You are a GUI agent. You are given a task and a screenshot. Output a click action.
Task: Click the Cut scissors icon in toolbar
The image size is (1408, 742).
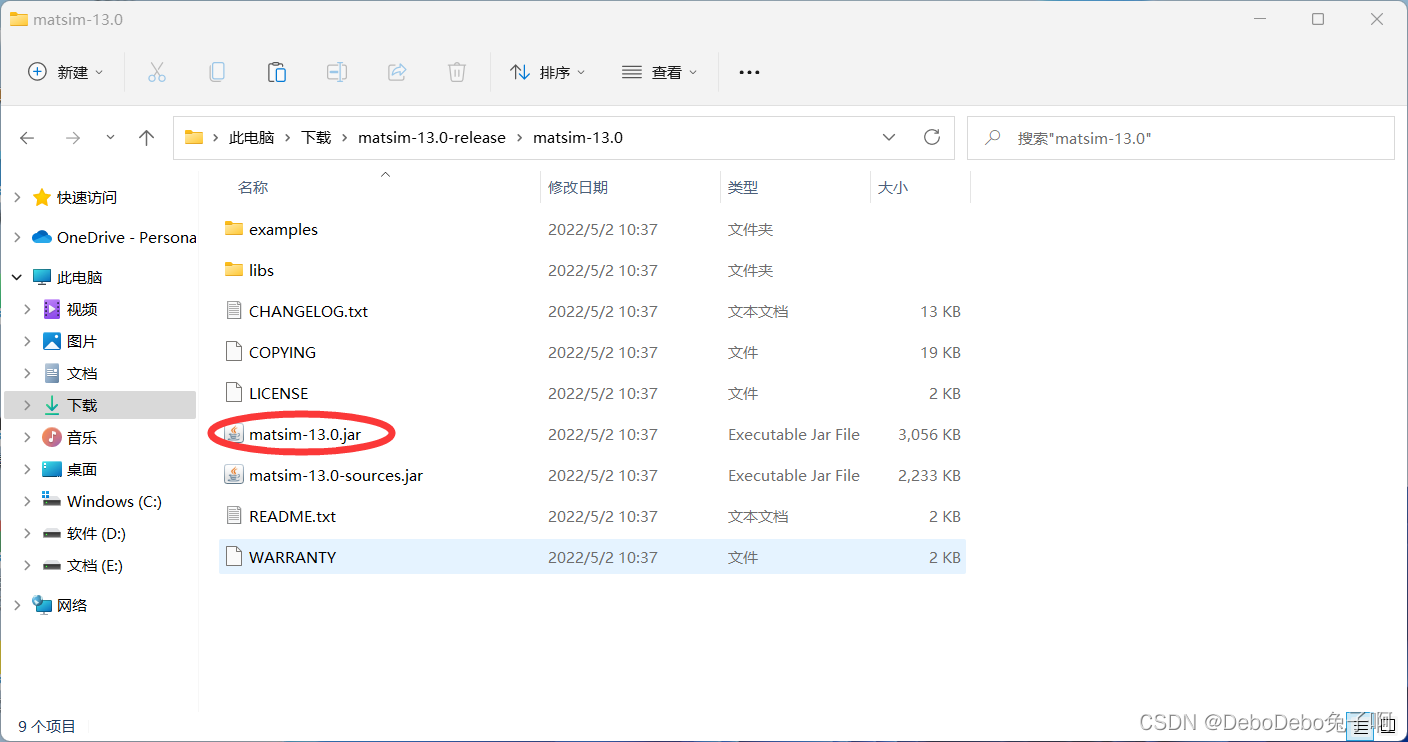156,72
